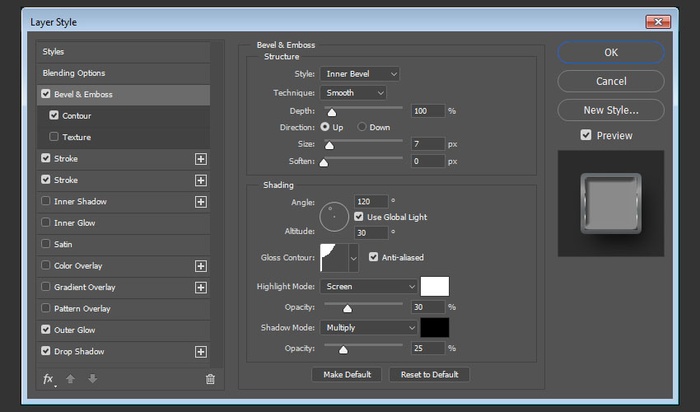Click the New Style... button

pos(611,110)
